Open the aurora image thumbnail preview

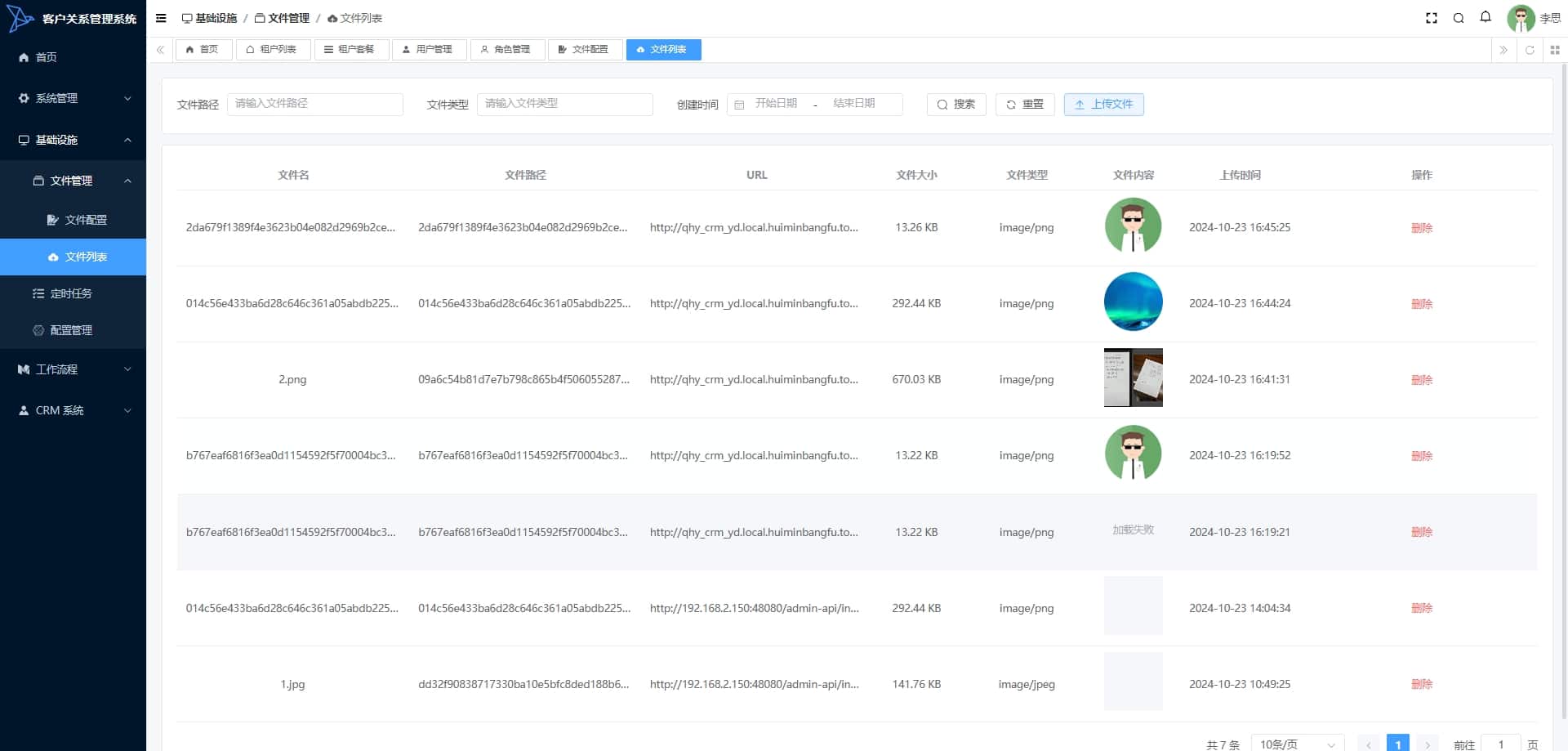pyautogui.click(x=1134, y=302)
